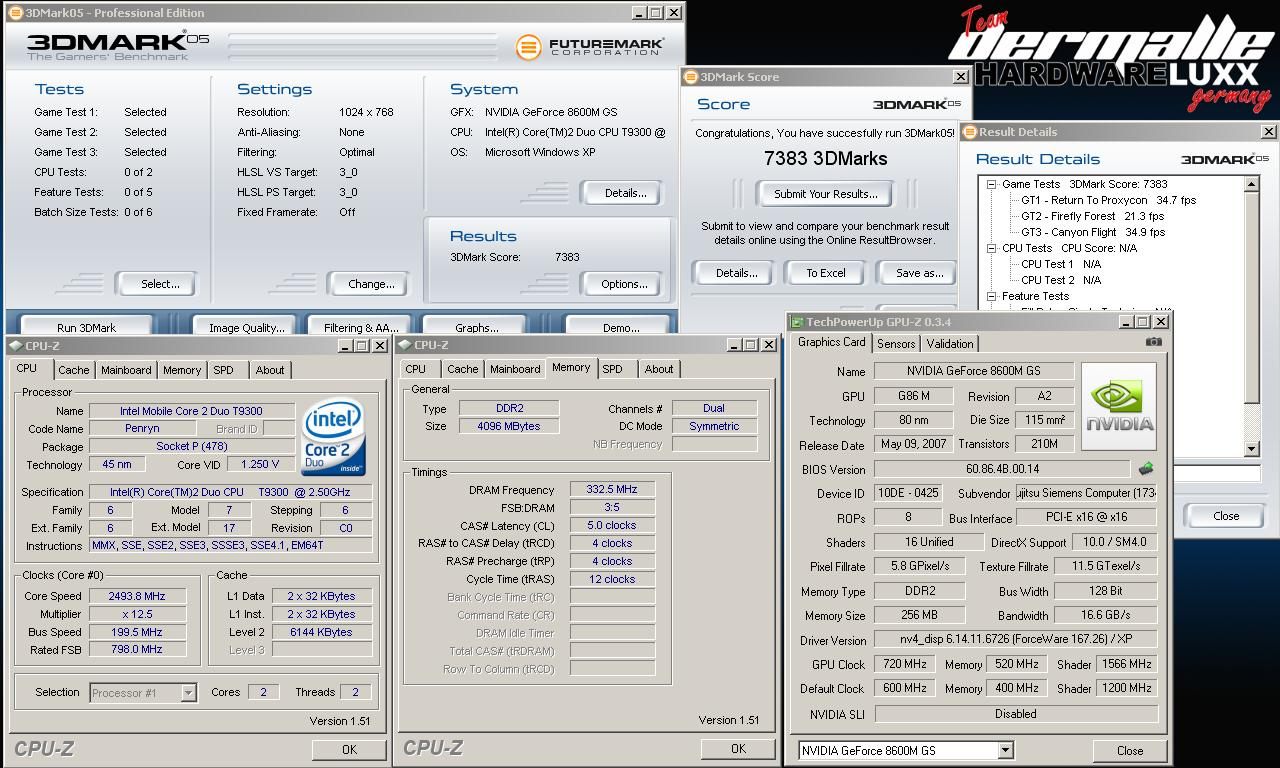
Task: Click the Image Quality... button
Action: [246, 327]
